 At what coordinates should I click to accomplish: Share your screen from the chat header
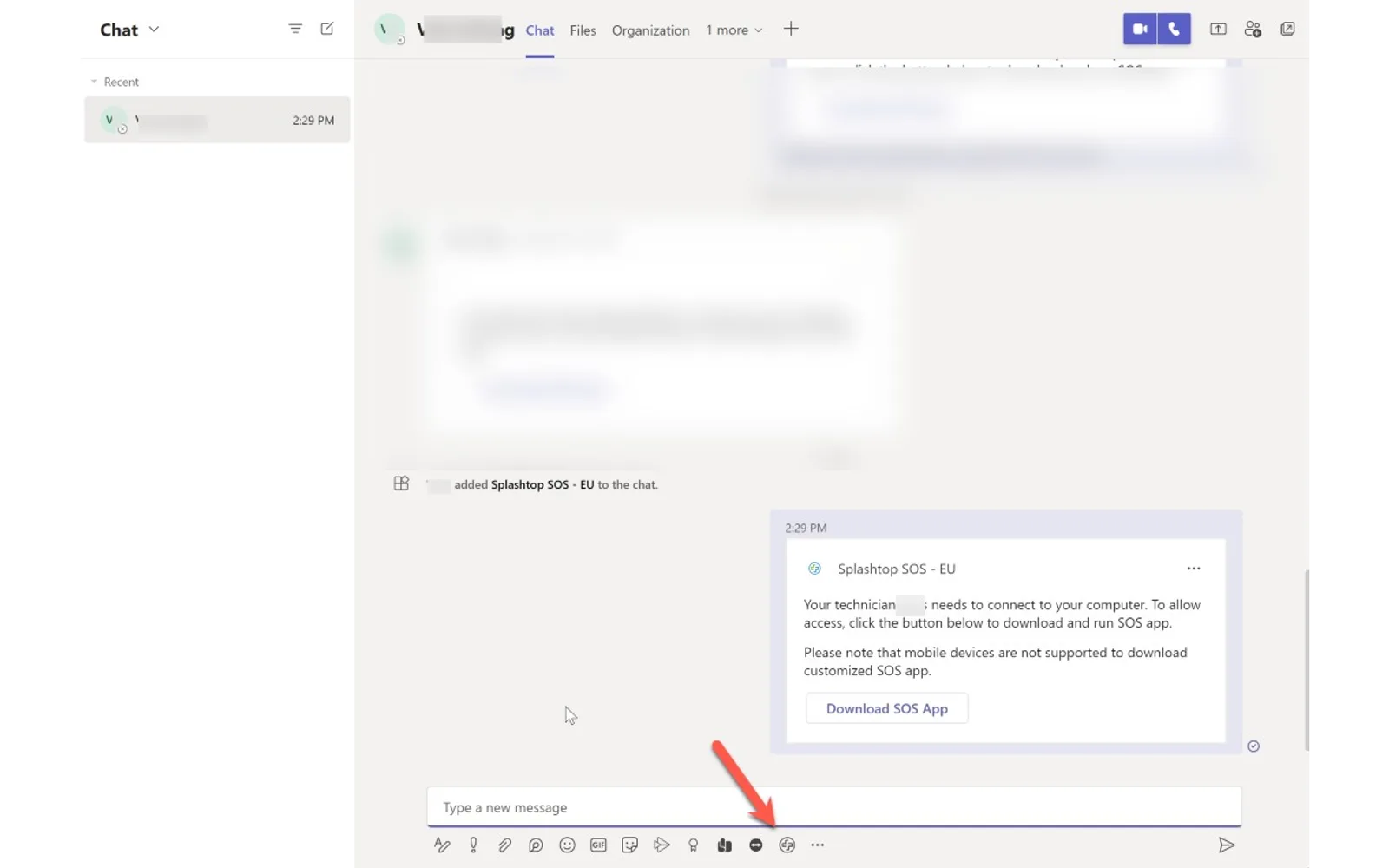tap(1218, 29)
